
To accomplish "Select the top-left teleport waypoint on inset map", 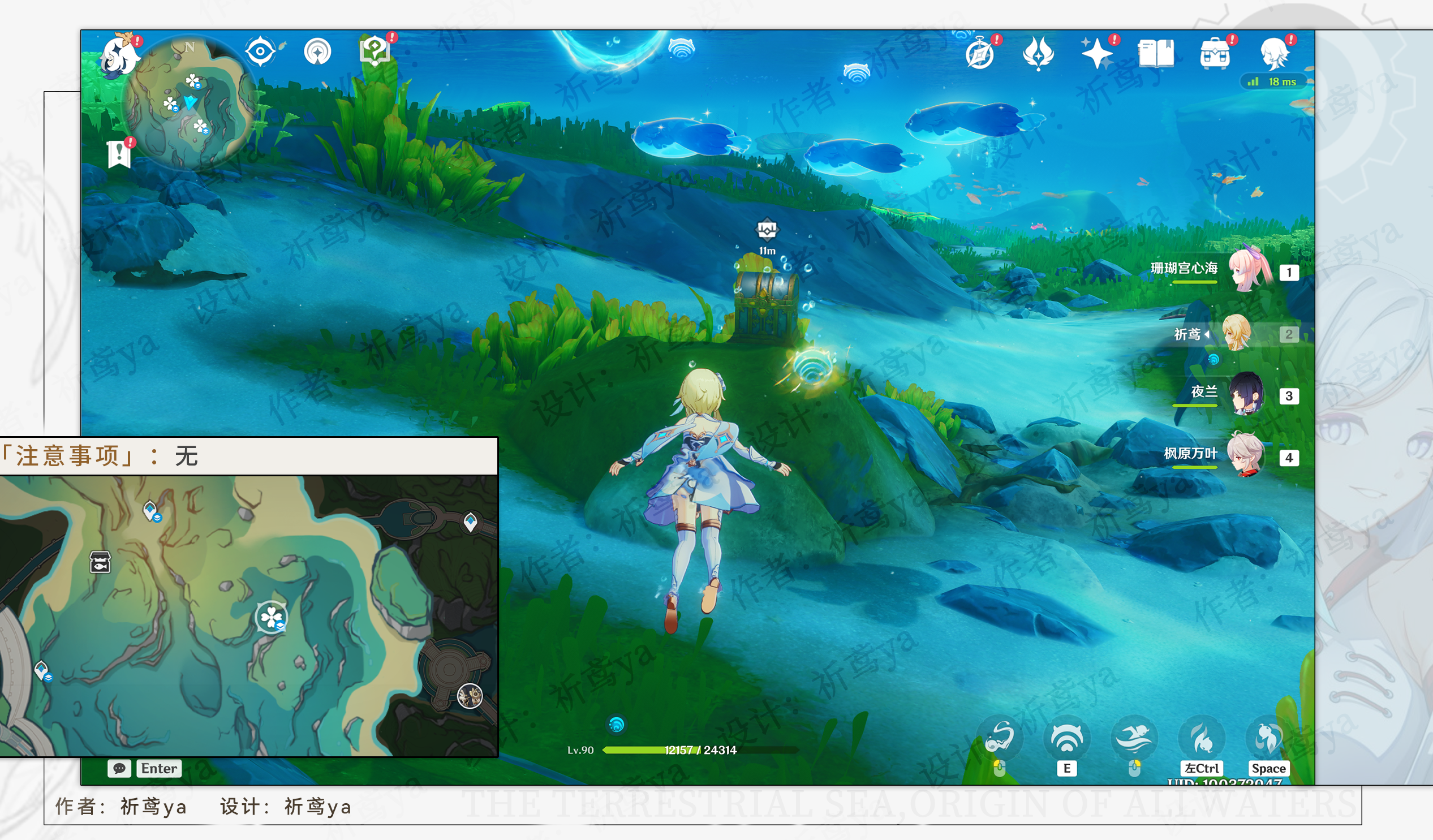I will click(151, 511).
